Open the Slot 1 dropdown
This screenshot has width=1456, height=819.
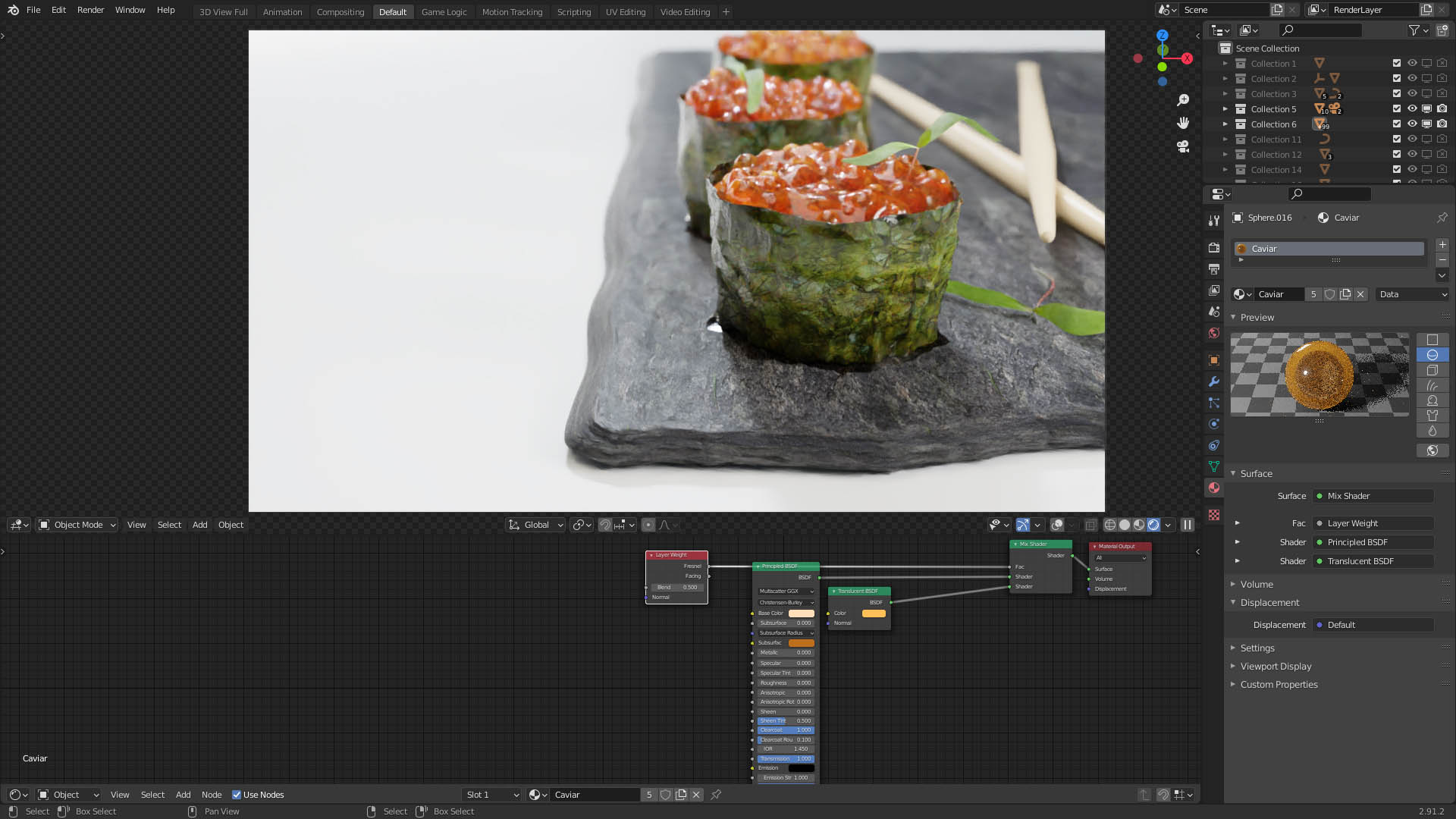coord(491,795)
